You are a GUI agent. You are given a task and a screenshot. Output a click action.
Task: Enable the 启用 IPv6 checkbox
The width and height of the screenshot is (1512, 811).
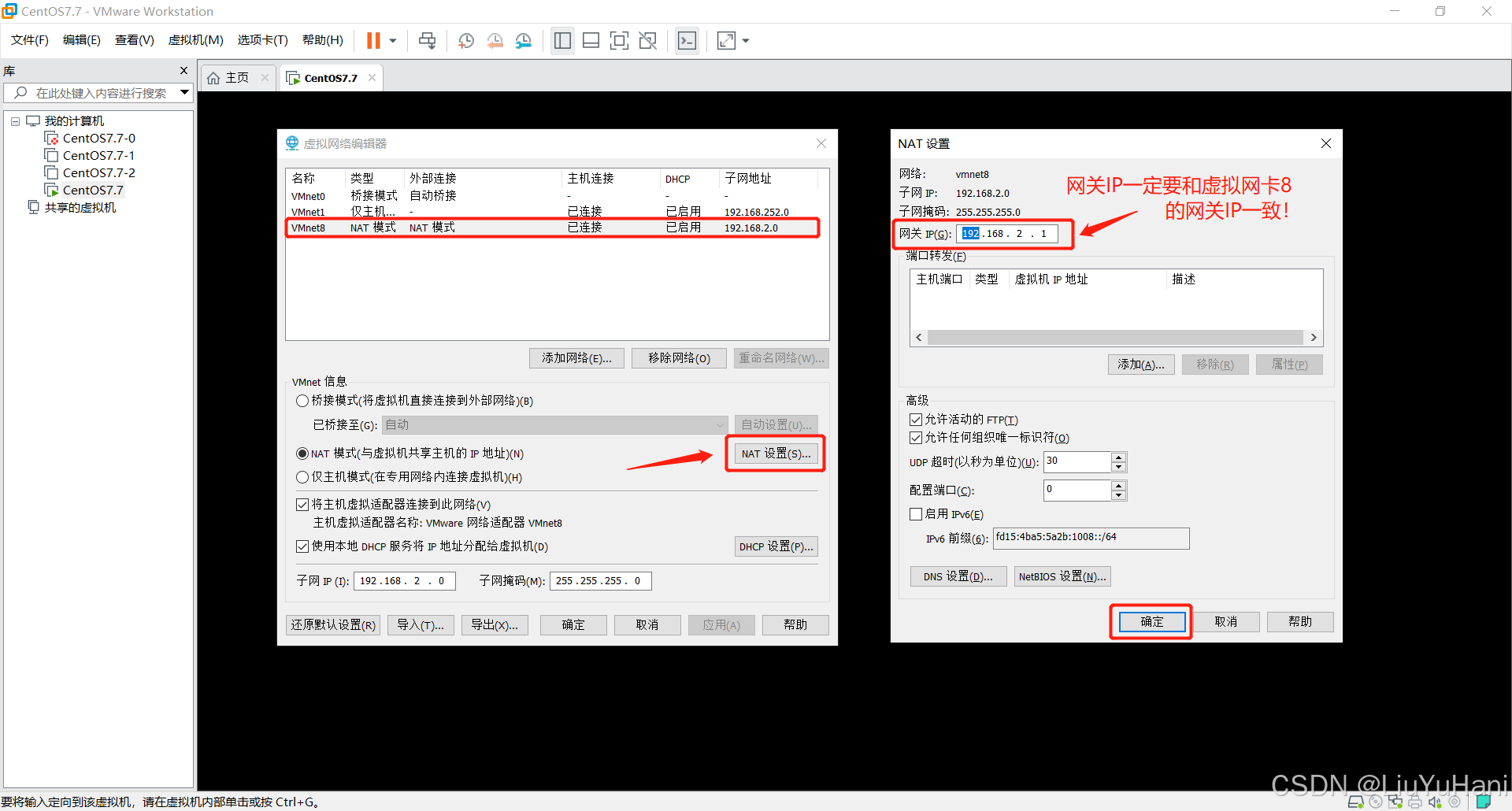tap(916, 514)
